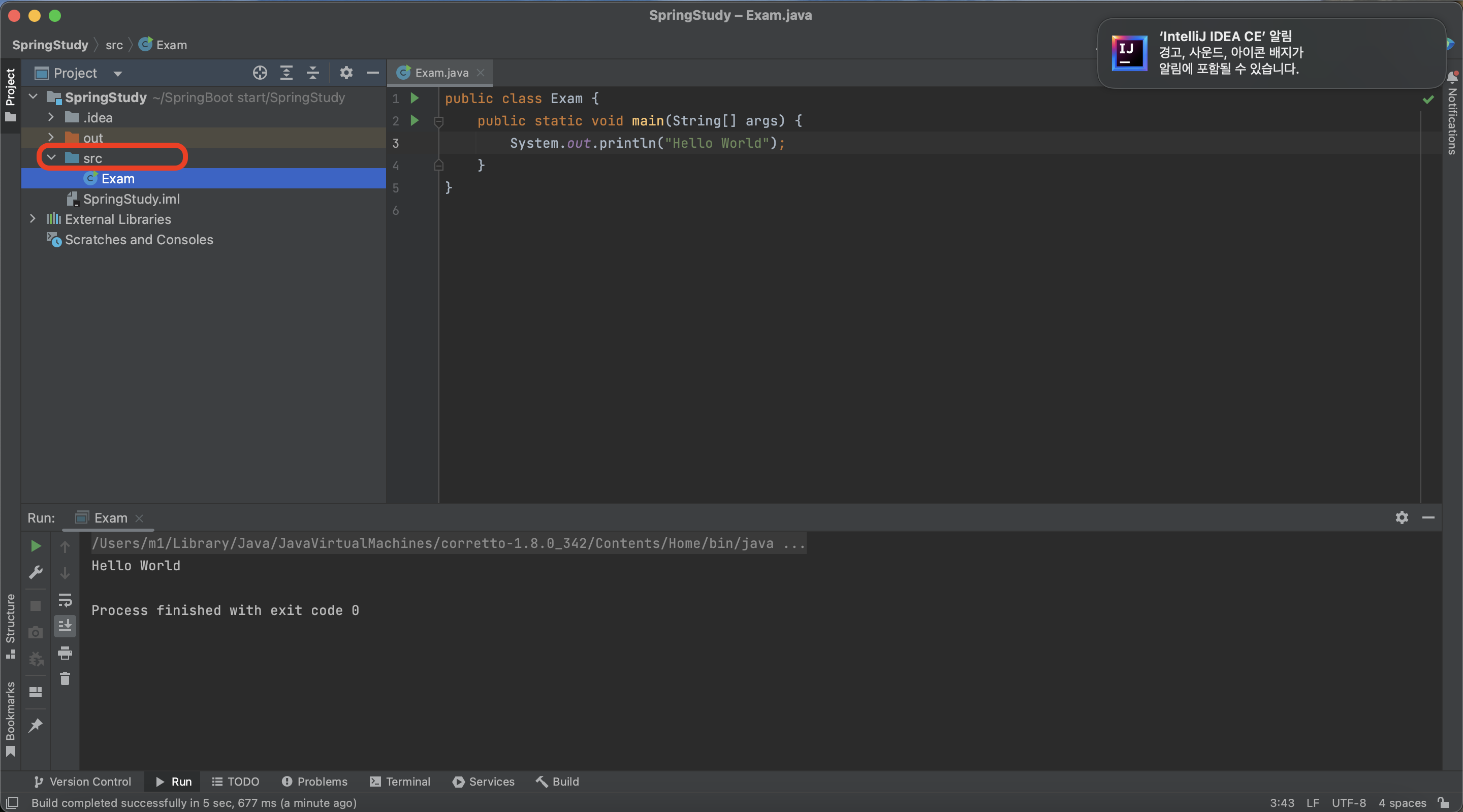Open the Terminal tool window tab

point(400,782)
